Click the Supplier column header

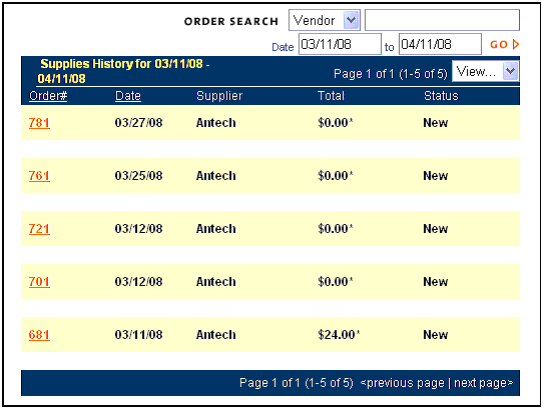click(219, 96)
